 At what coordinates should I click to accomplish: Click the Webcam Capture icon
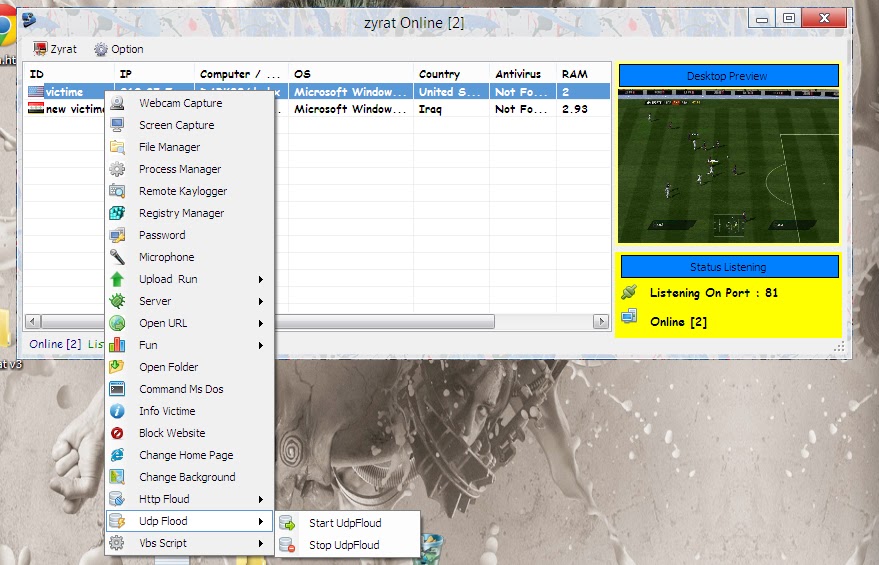117,103
